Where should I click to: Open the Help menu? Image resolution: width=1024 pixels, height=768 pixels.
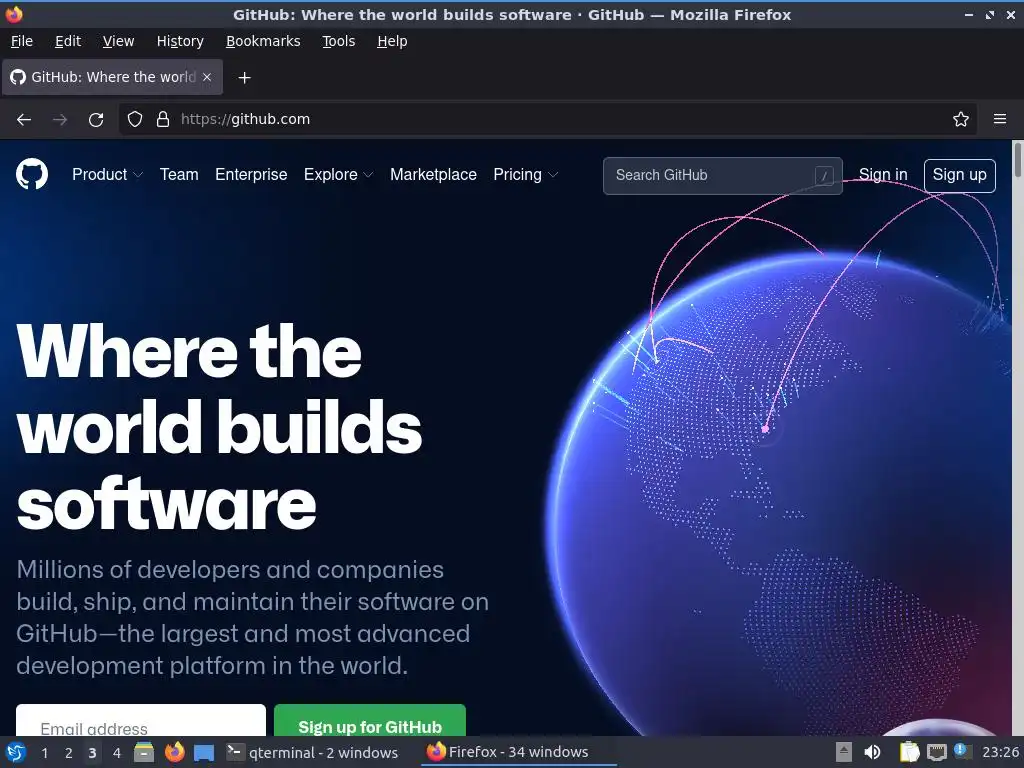click(x=392, y=41)
